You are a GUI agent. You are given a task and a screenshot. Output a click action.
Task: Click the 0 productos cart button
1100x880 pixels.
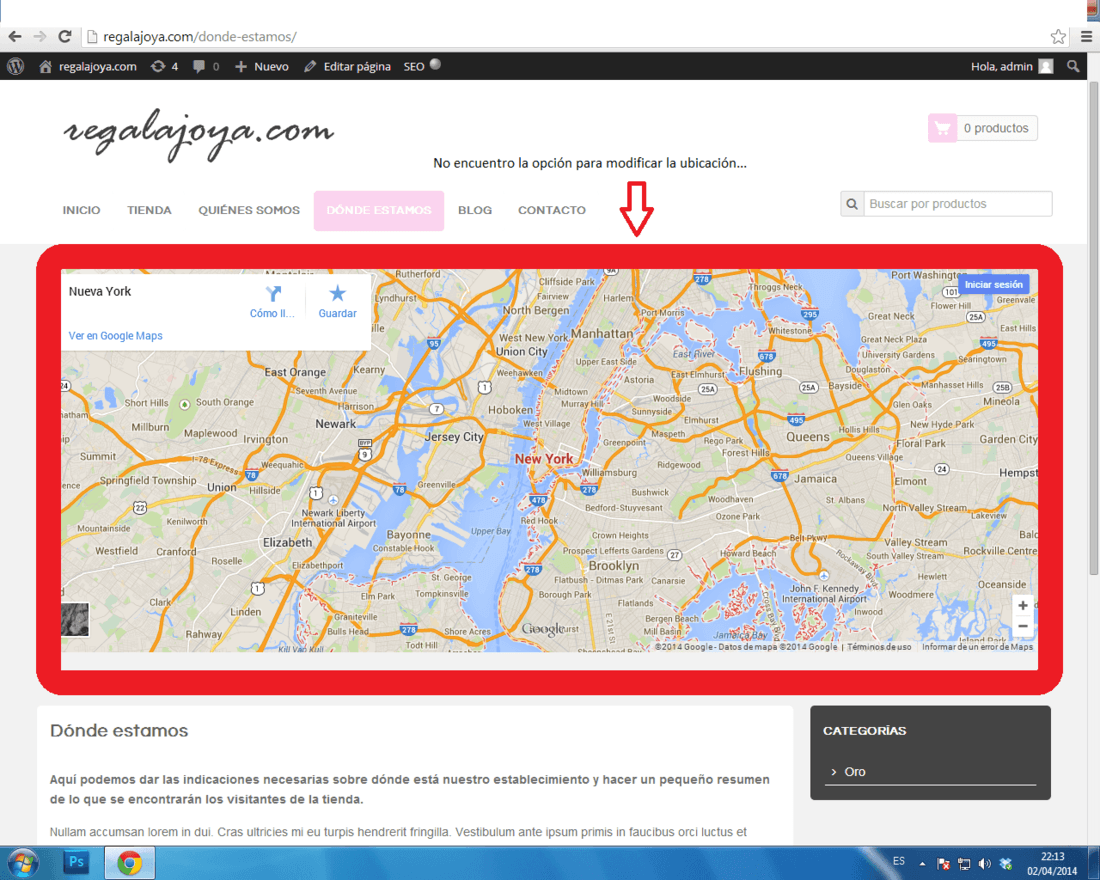(983, 128)
